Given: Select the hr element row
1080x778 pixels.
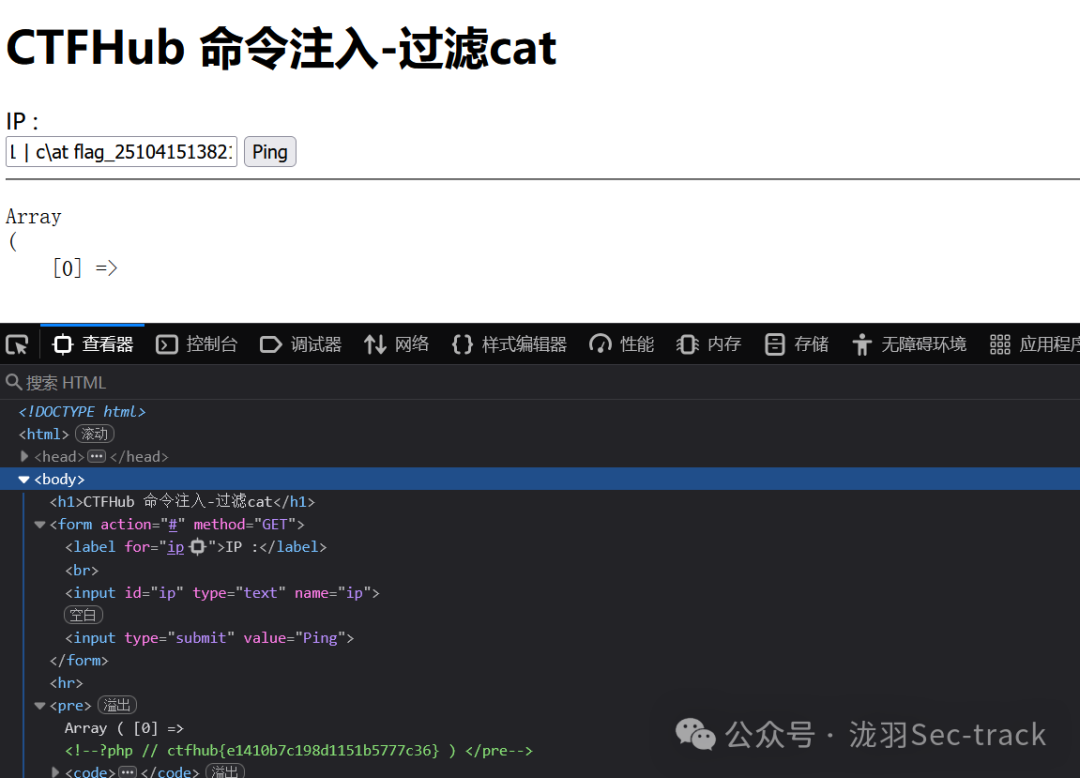Looking at the screenshot, I should [x=66, y=683].
